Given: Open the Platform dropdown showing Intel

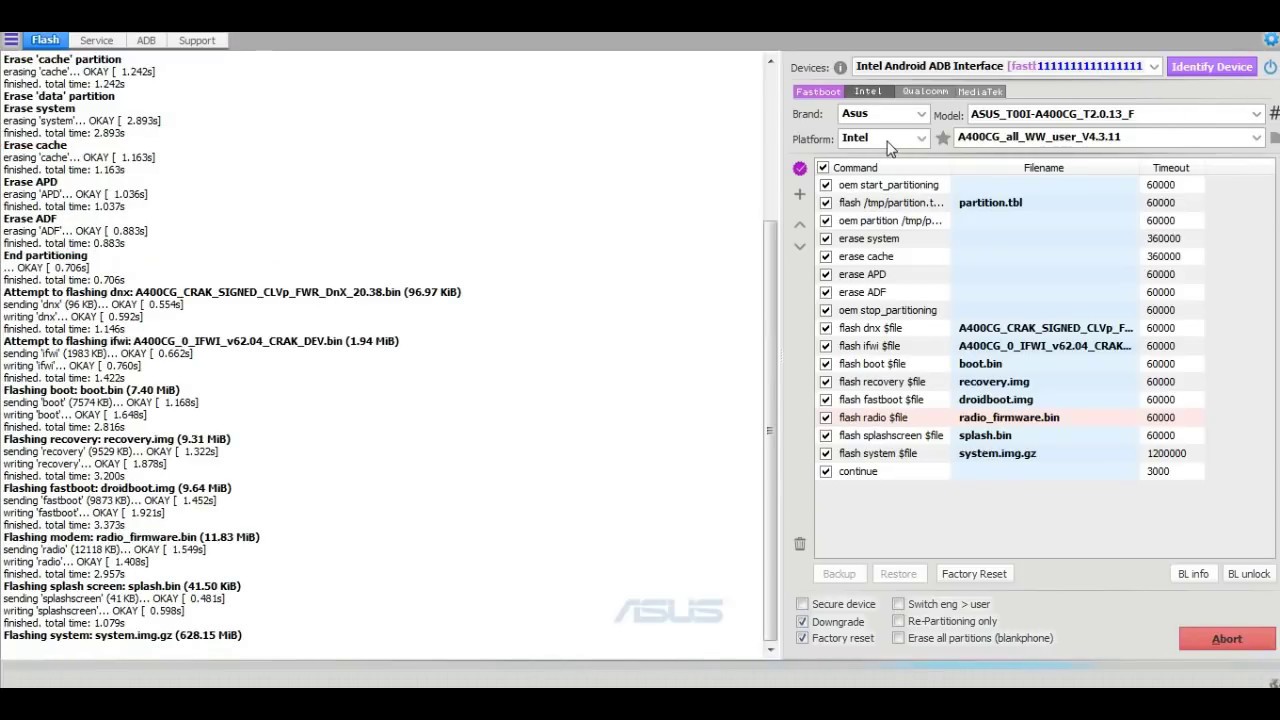Looking at the screenshot, I should pos(884,138).
